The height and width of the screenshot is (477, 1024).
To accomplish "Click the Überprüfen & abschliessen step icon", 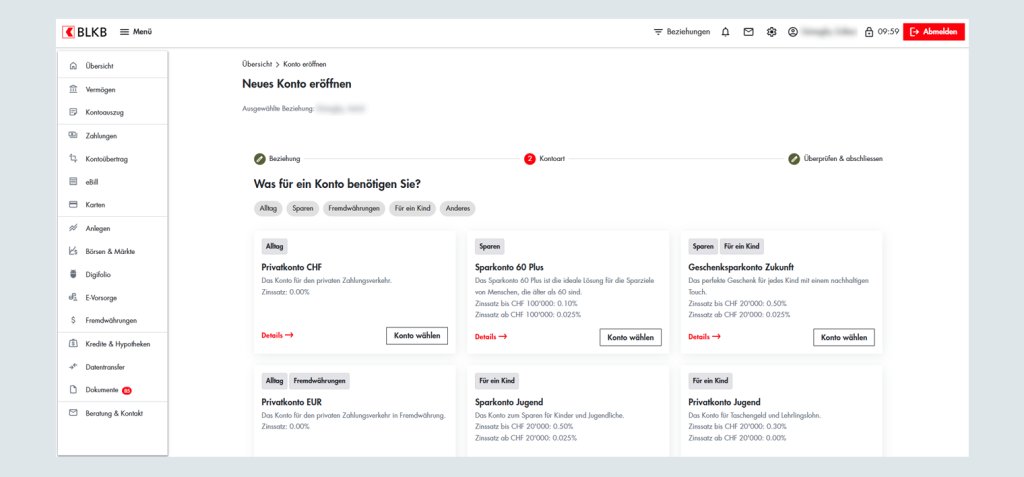I will tap(794, 158).
